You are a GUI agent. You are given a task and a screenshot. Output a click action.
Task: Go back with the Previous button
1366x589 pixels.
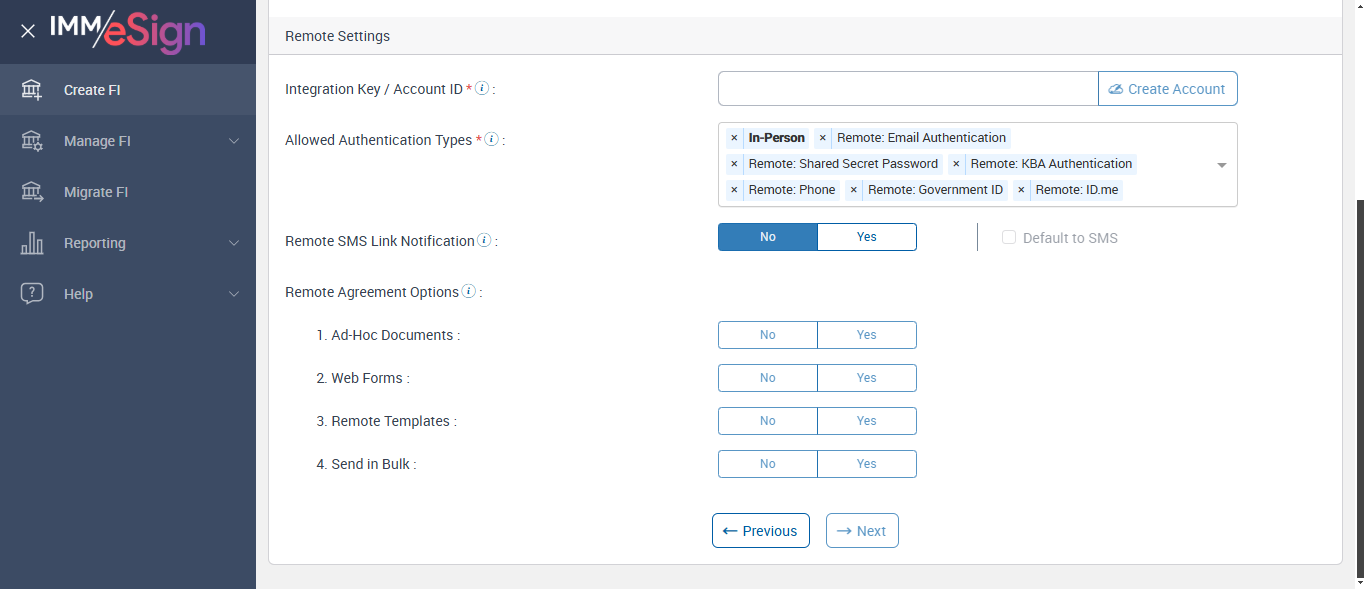point(760,531)
